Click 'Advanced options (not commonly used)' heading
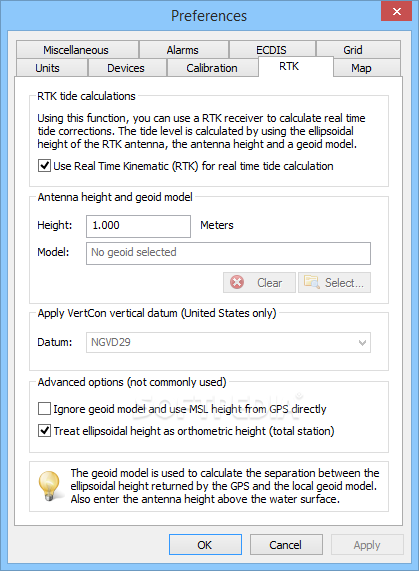This screenshot has height=571, width=419. pyautogui.click(x=132, y=382)
